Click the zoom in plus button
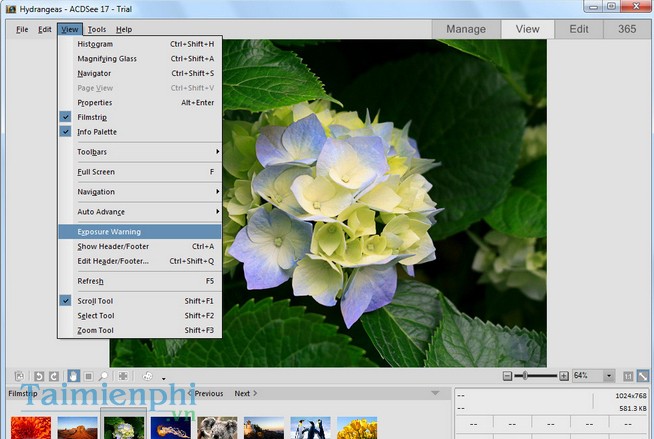Viewport: 654px width, 439px height. pyautogui.click(x=564, y=376)
